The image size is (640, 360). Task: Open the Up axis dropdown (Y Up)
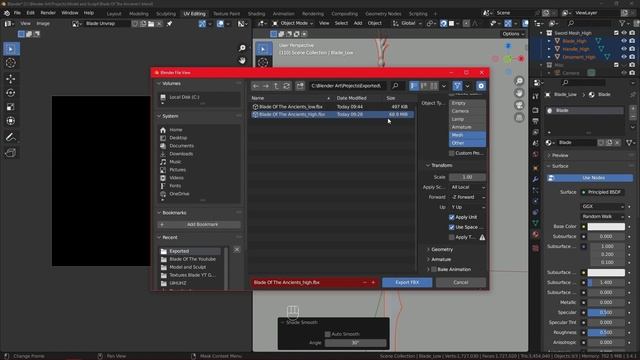[x=467, y=207]
